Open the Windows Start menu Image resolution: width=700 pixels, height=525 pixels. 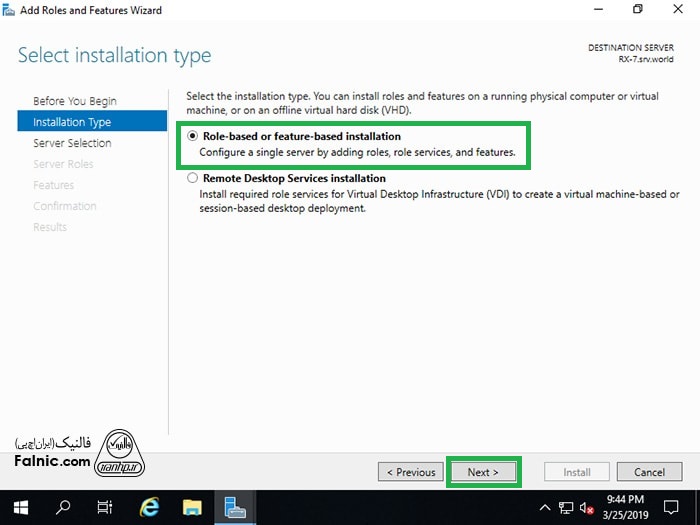pyautogui.click(x=21, y=507)
